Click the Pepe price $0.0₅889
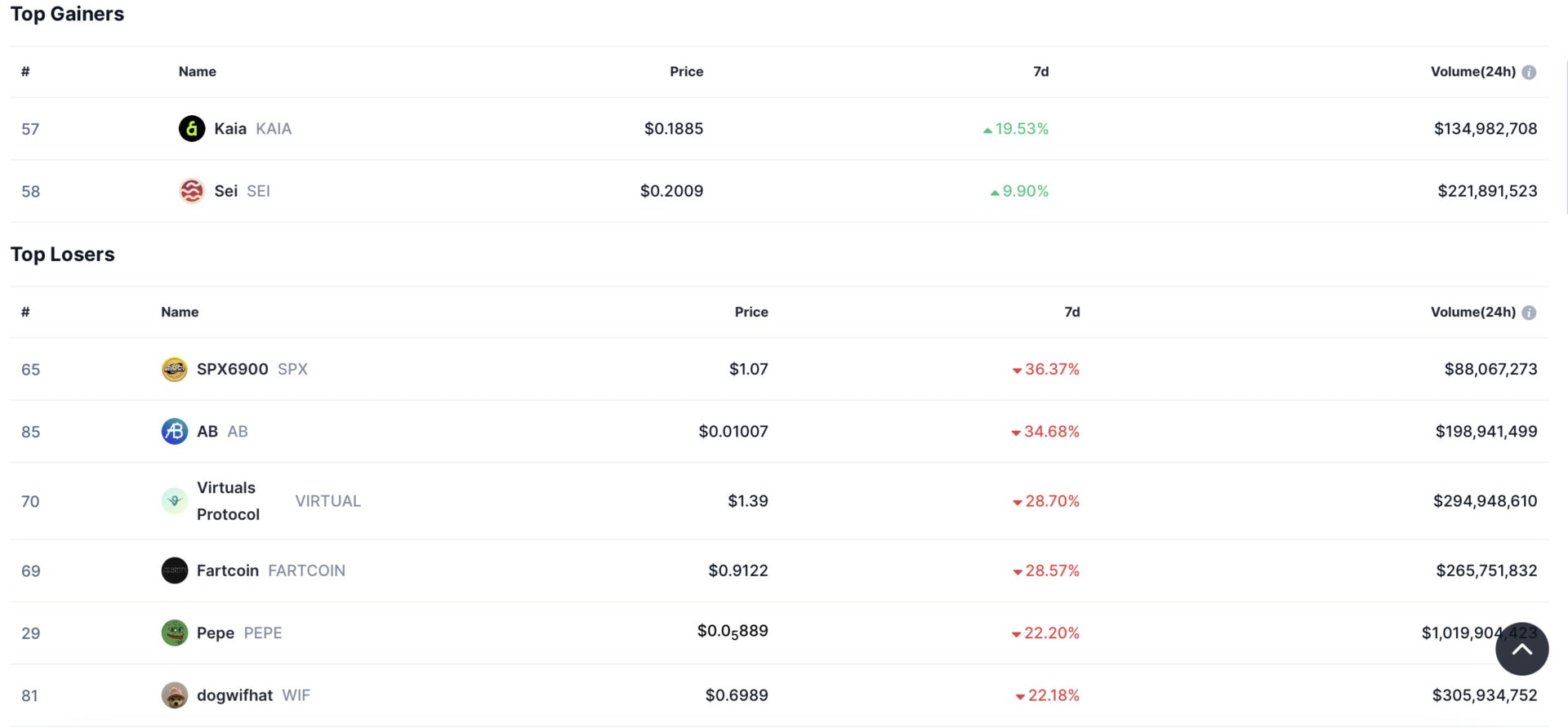This screenshot has height=728, width=1568. pyautogui.click(x=733, y=632)
